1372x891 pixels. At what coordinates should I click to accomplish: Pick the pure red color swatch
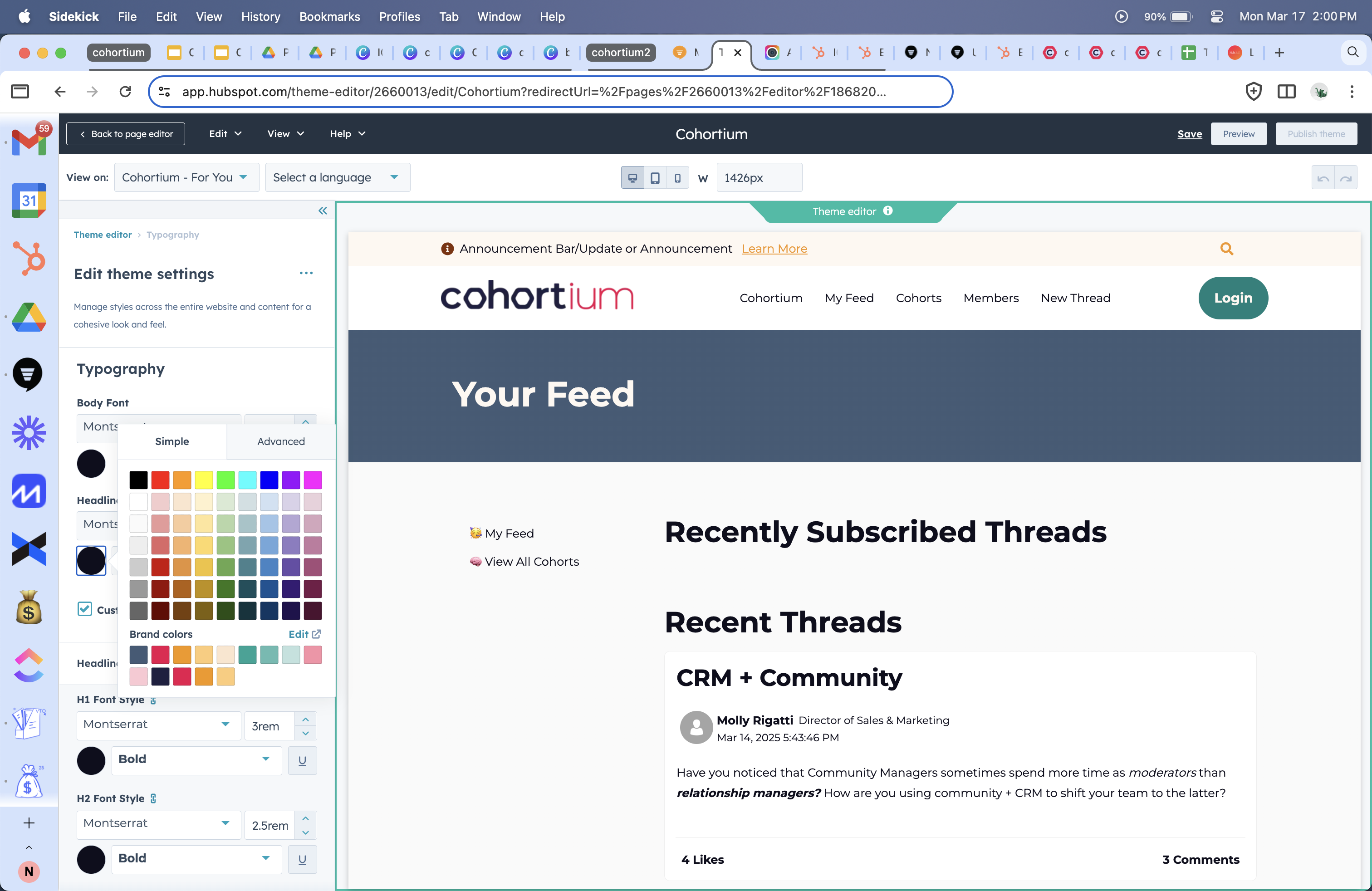click(x=160, y=480)
